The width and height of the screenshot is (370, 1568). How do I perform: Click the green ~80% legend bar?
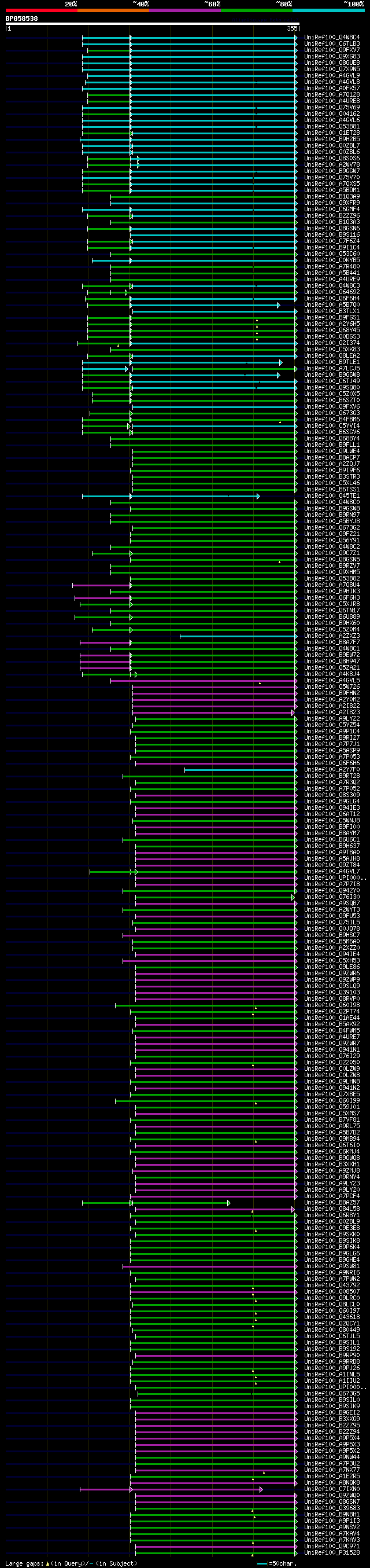pos(256,10)
